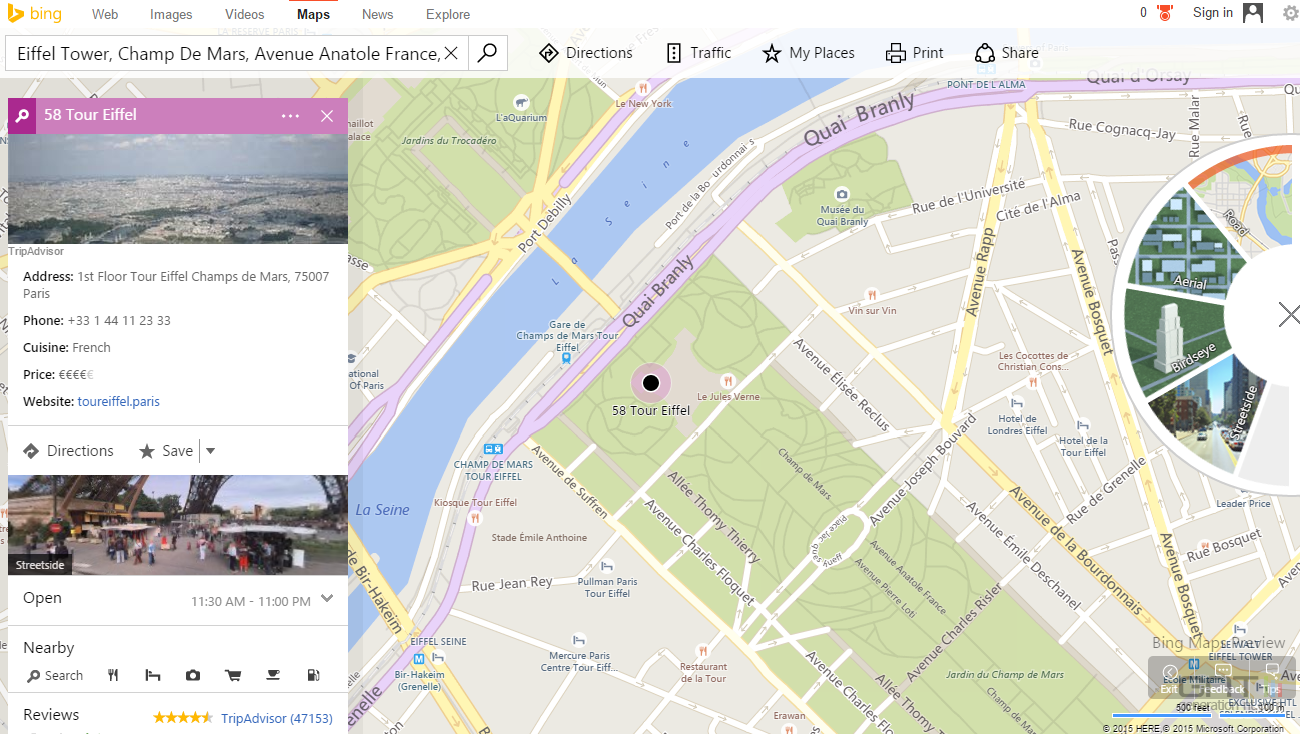
Task: Open the user profile avatar icon
Action: point(1253,13)
